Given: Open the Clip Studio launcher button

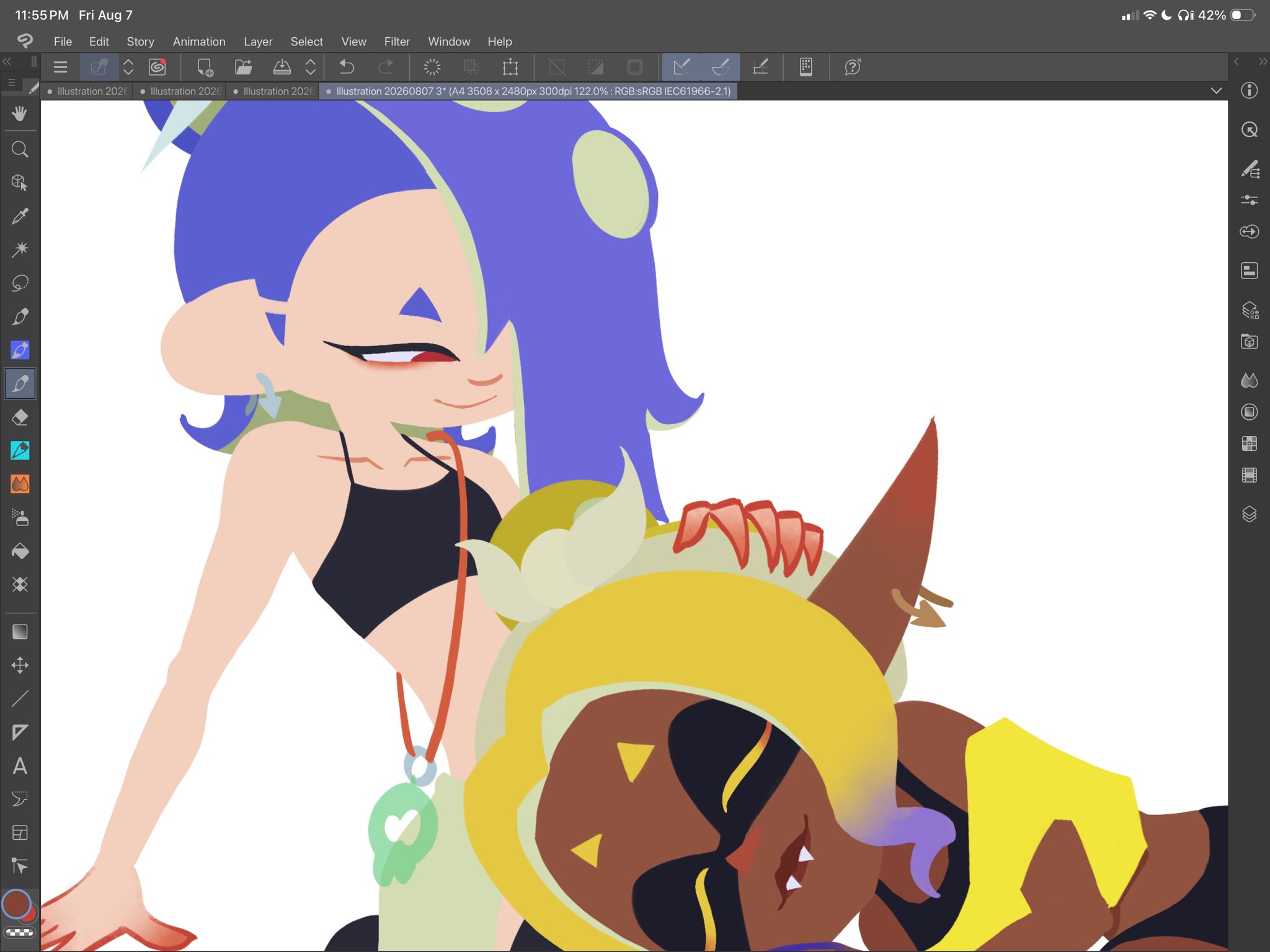Looking at the screenshot, I should coord(158,67).
